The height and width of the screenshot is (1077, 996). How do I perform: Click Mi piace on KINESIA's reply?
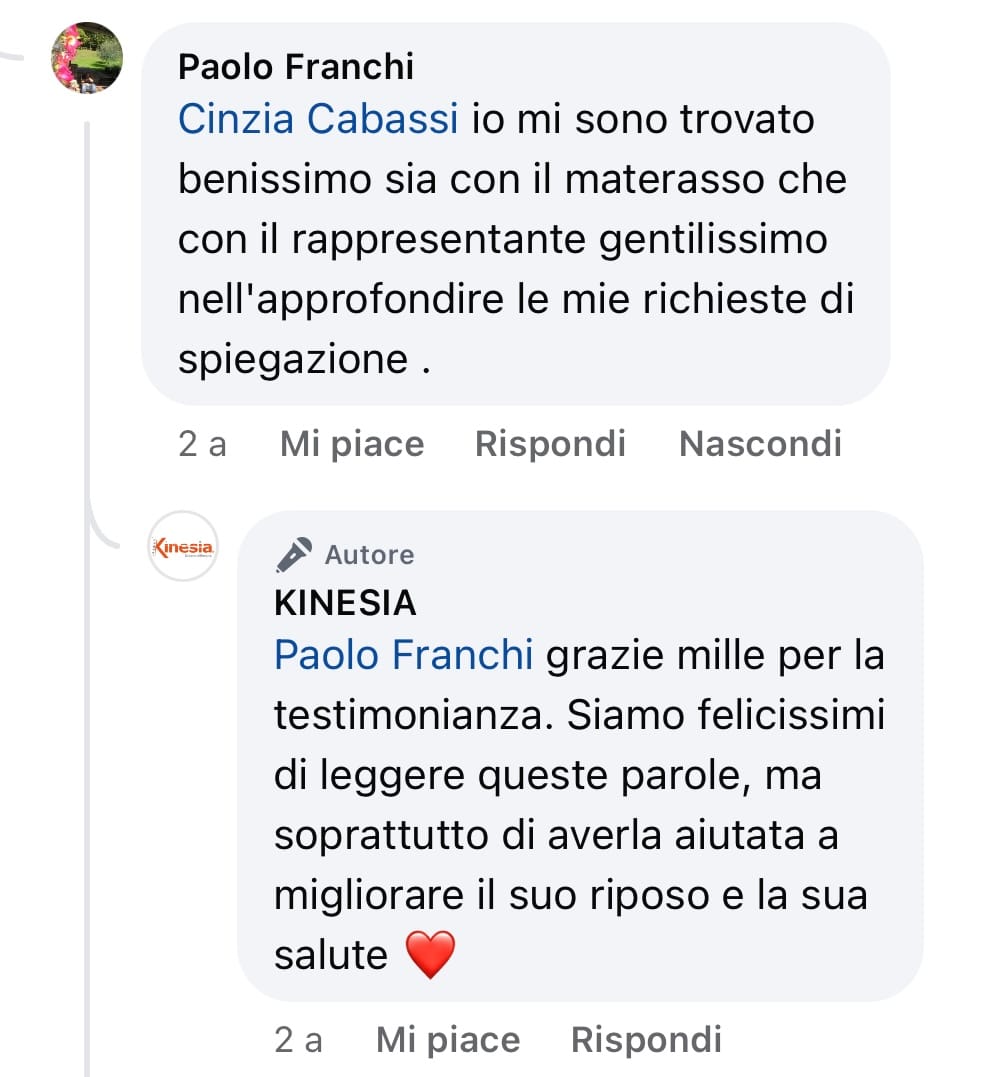pyautogui.click(x=447, y=1040)
